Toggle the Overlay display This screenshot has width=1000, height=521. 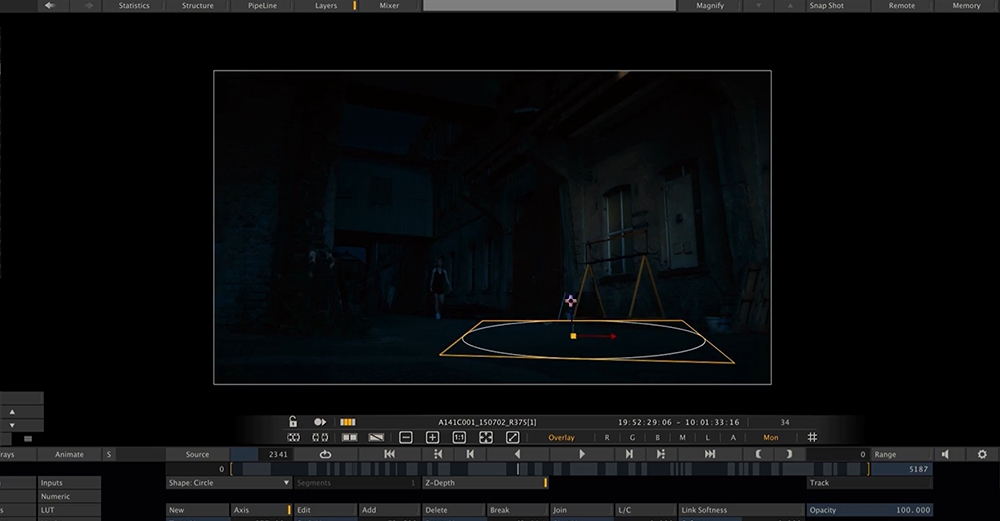[x=561, y=437]
